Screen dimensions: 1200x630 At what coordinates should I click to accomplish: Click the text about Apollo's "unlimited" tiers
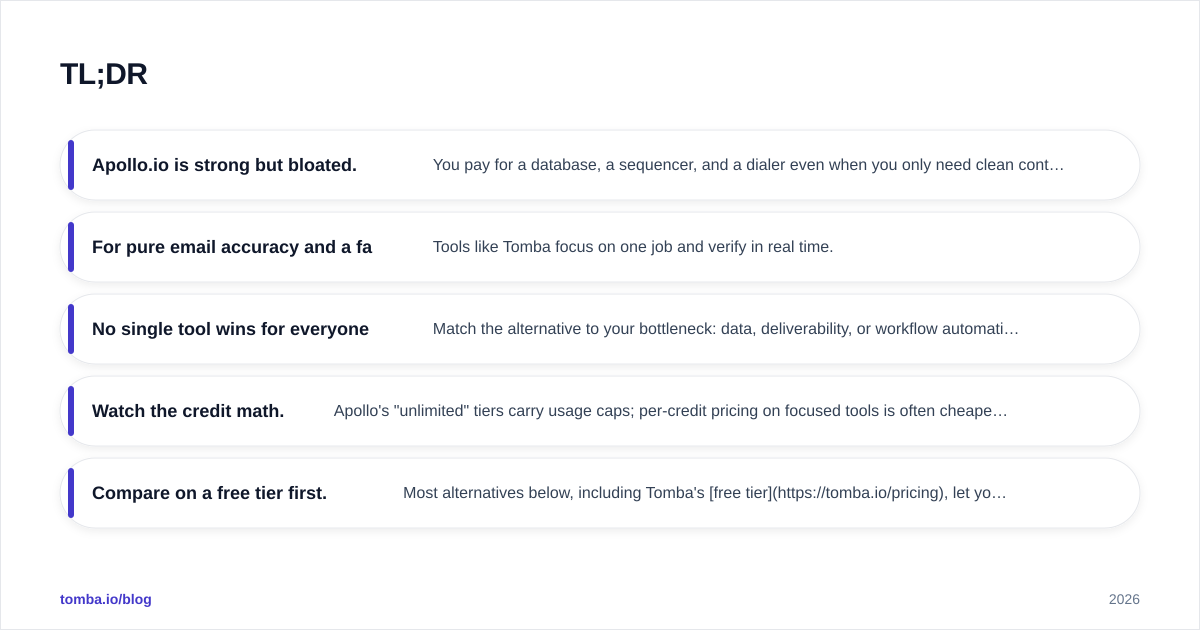(x=670, y=411)
